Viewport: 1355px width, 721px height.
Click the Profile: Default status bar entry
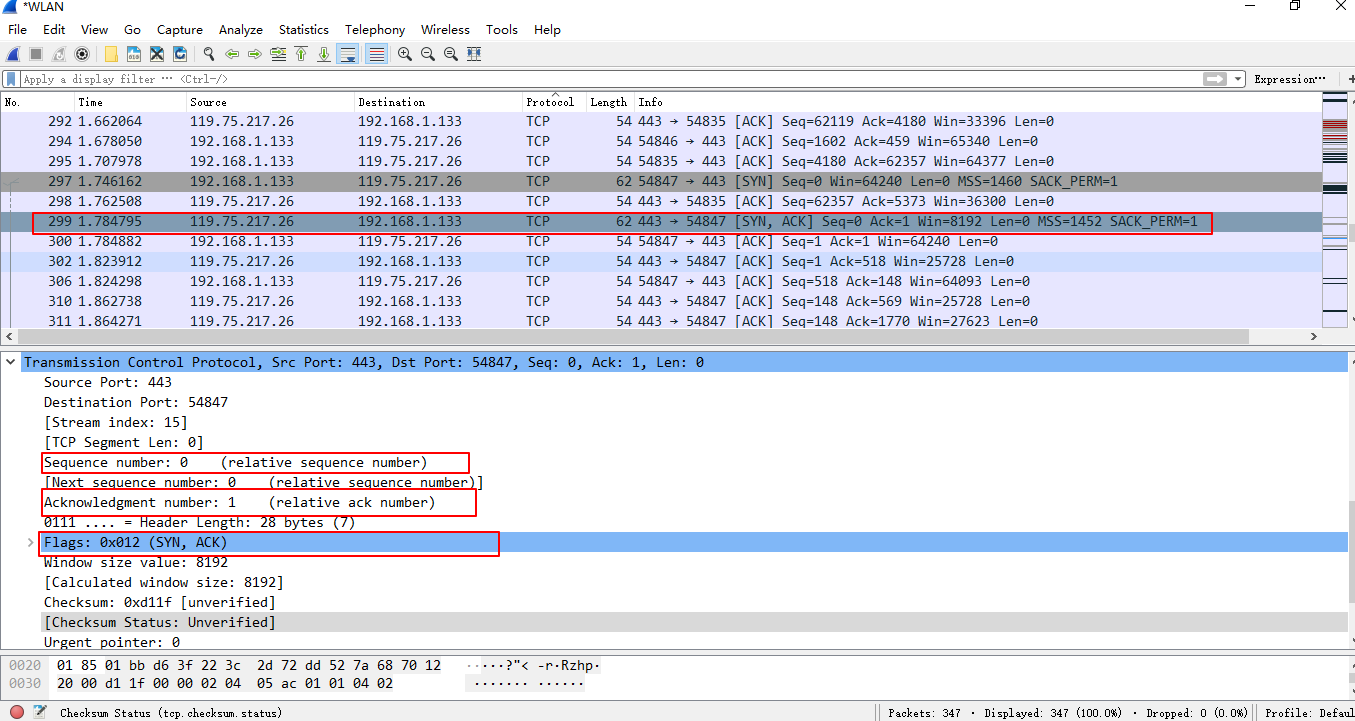[1307, 713]
